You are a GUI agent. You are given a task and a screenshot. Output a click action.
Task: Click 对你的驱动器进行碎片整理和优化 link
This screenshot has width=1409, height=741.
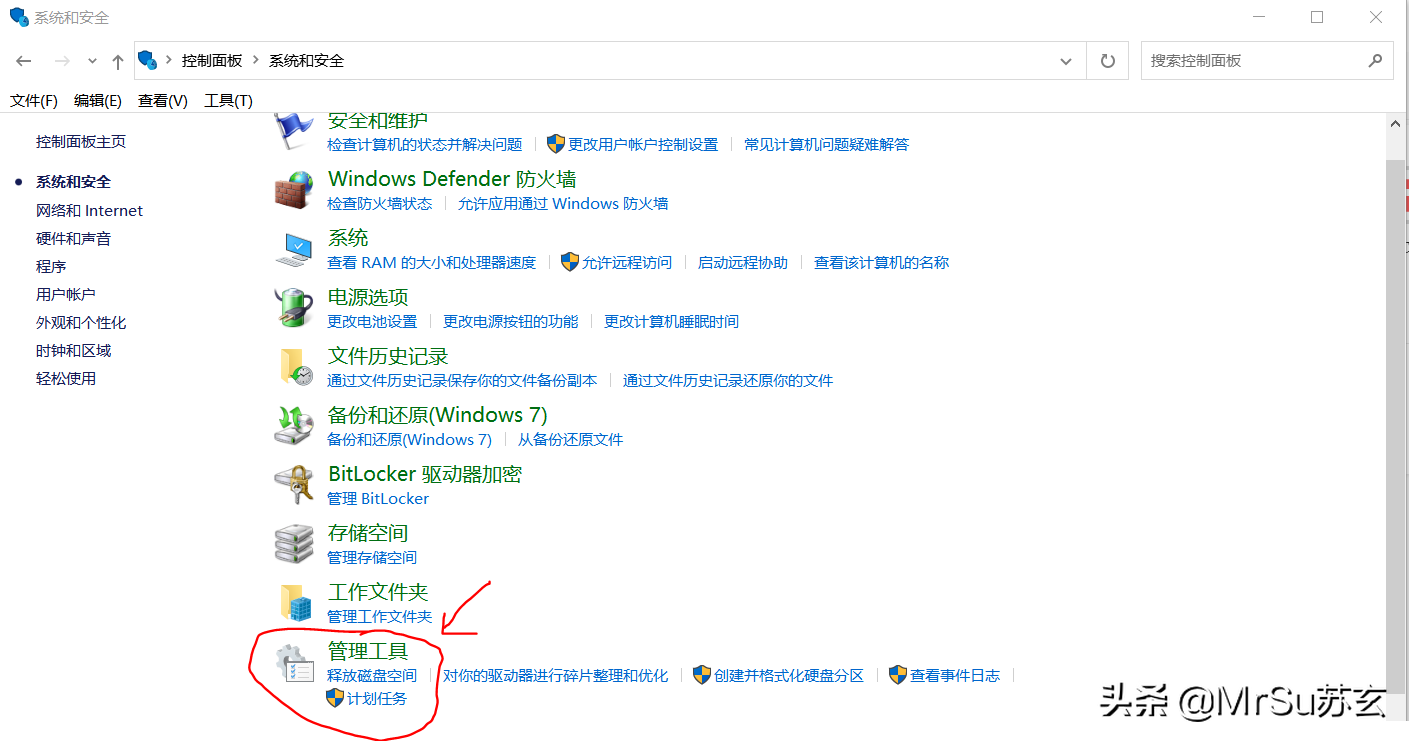tap(556, 675)
